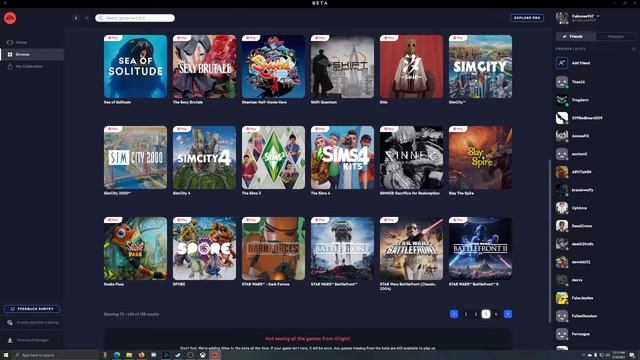
Task: Open the Snake Pass game tile
Action: (136, 249)
